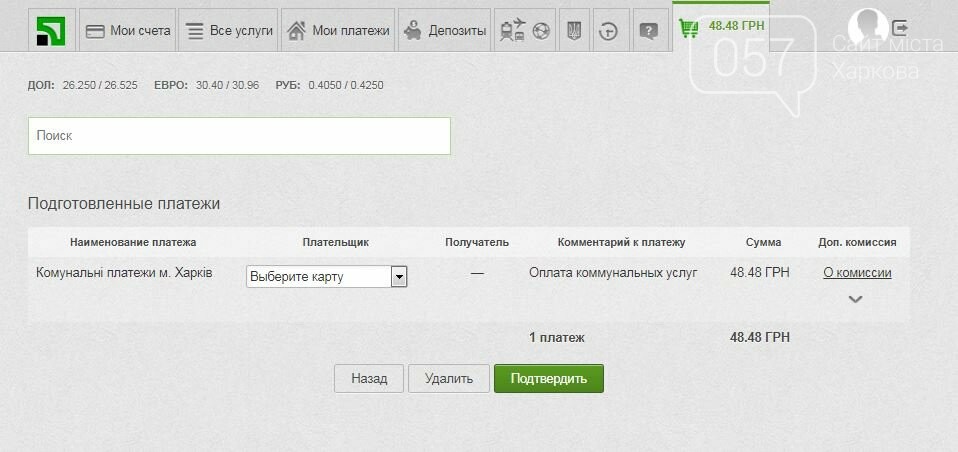
Task: Click the logout exit icon
Action: coord(900,28)
